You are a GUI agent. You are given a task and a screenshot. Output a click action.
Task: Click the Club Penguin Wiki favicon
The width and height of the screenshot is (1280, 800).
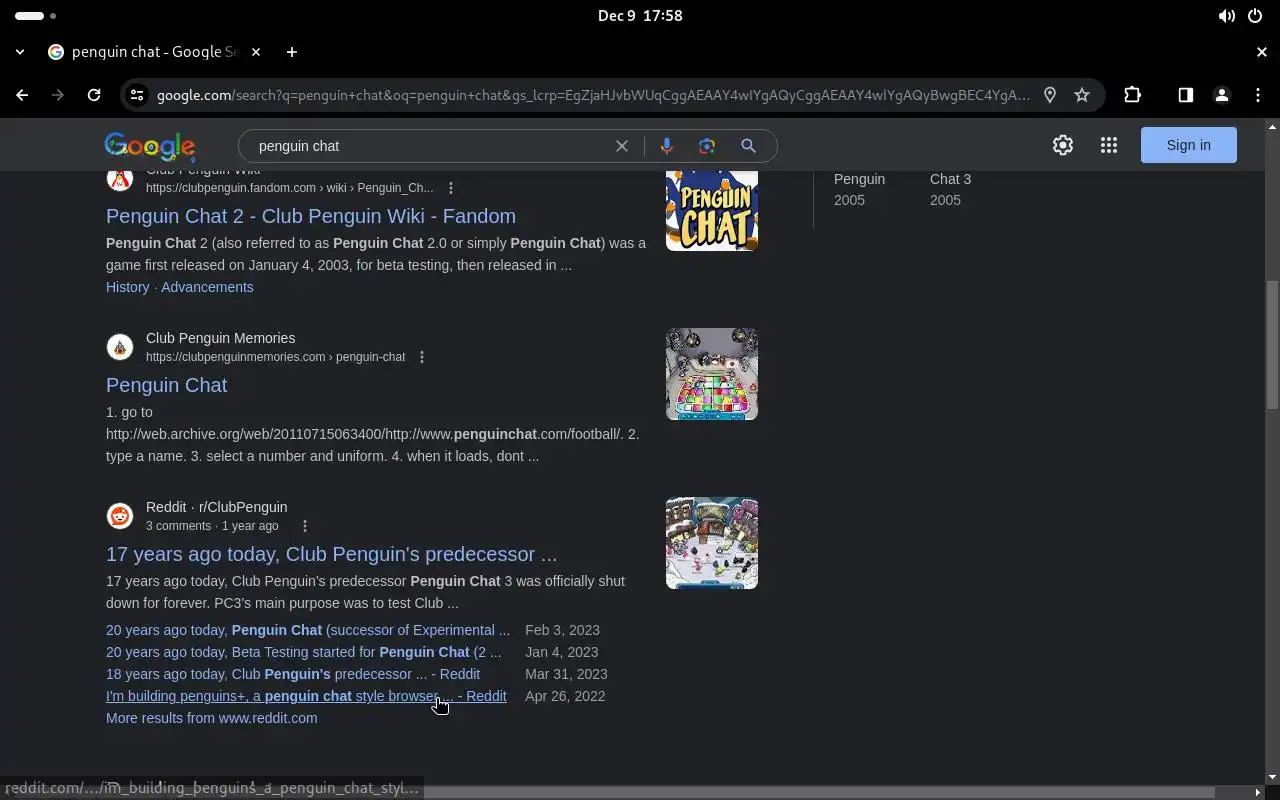click(120, 180)
